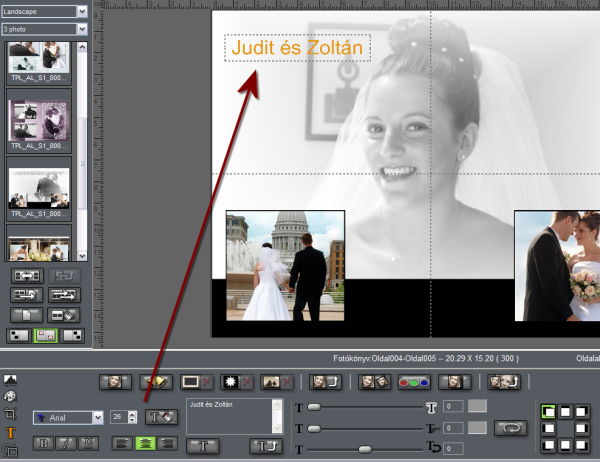Select the green-highlighted both-pages layout mode
This screenshot has width=600, height=462.
click(46, 335)
